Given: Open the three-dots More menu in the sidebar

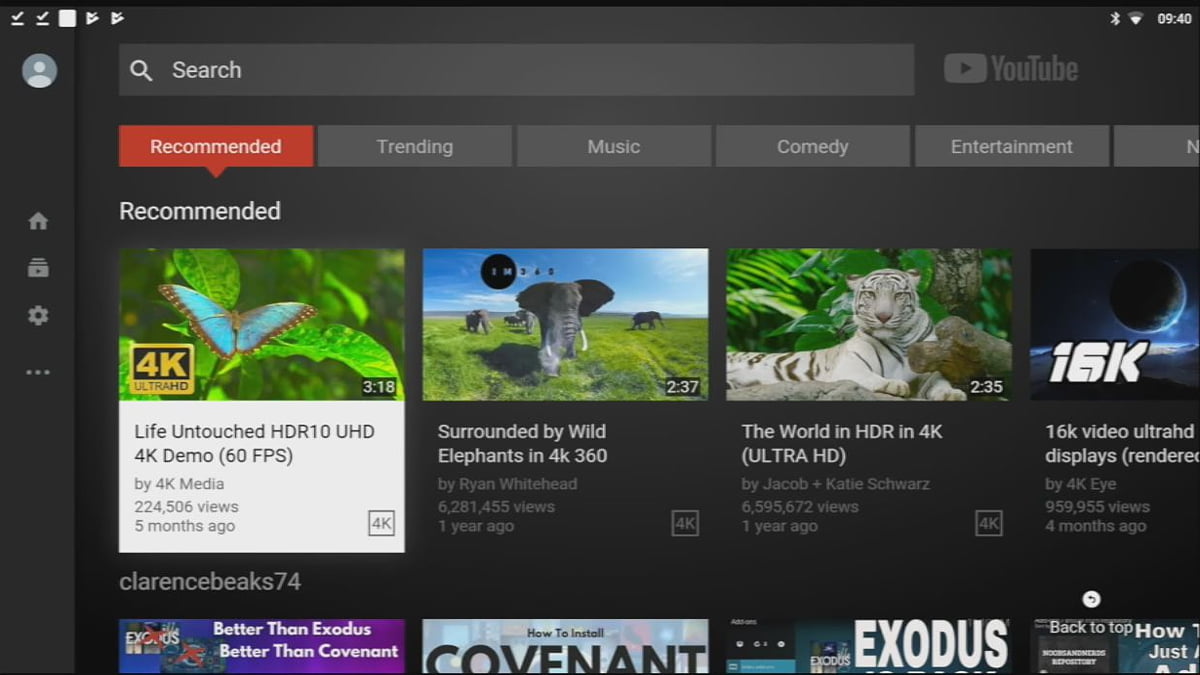Looking at the screenshot, I should click(37, 371).
